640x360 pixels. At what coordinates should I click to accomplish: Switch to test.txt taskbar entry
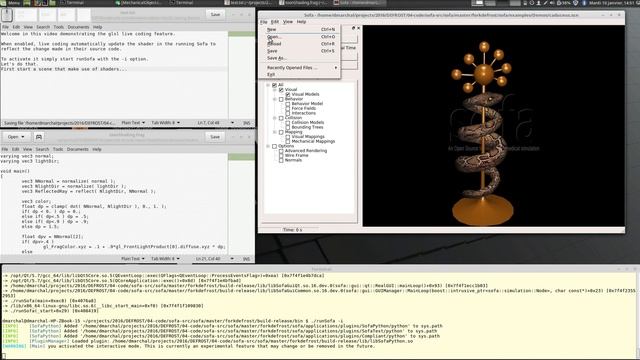click(248, 3)
